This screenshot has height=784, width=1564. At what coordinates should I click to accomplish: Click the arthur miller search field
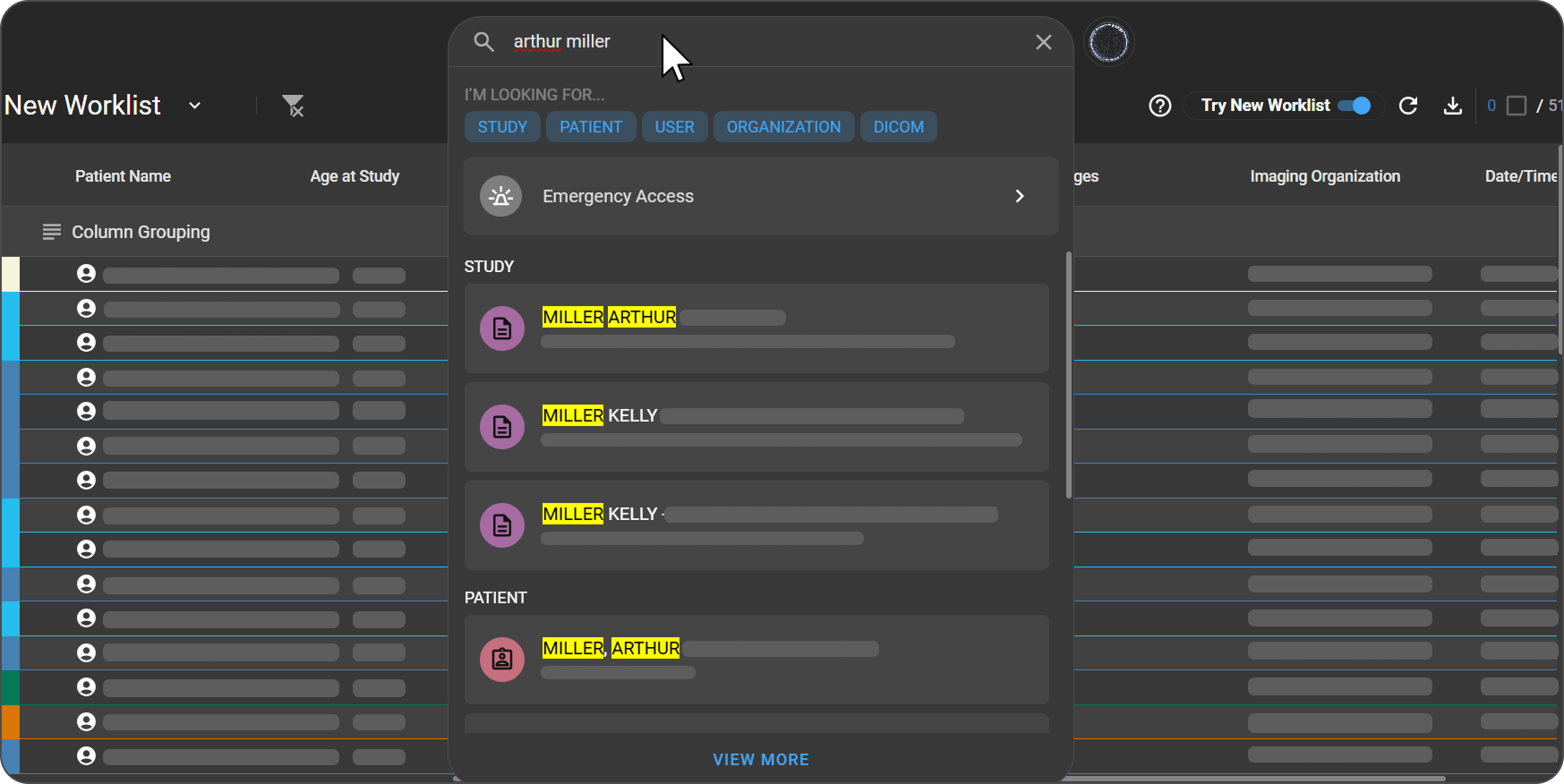761,42
